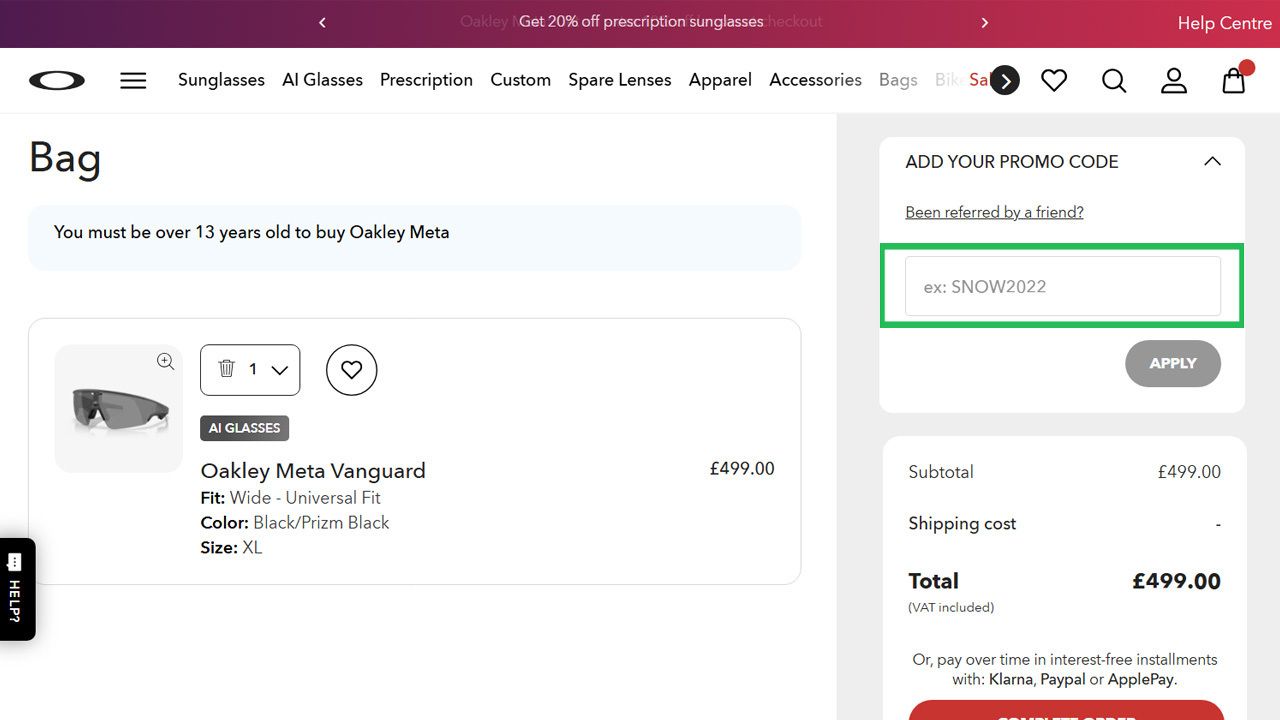
Task: Collapse the Add Your Promo Code section
Action: click(1212, 161)
